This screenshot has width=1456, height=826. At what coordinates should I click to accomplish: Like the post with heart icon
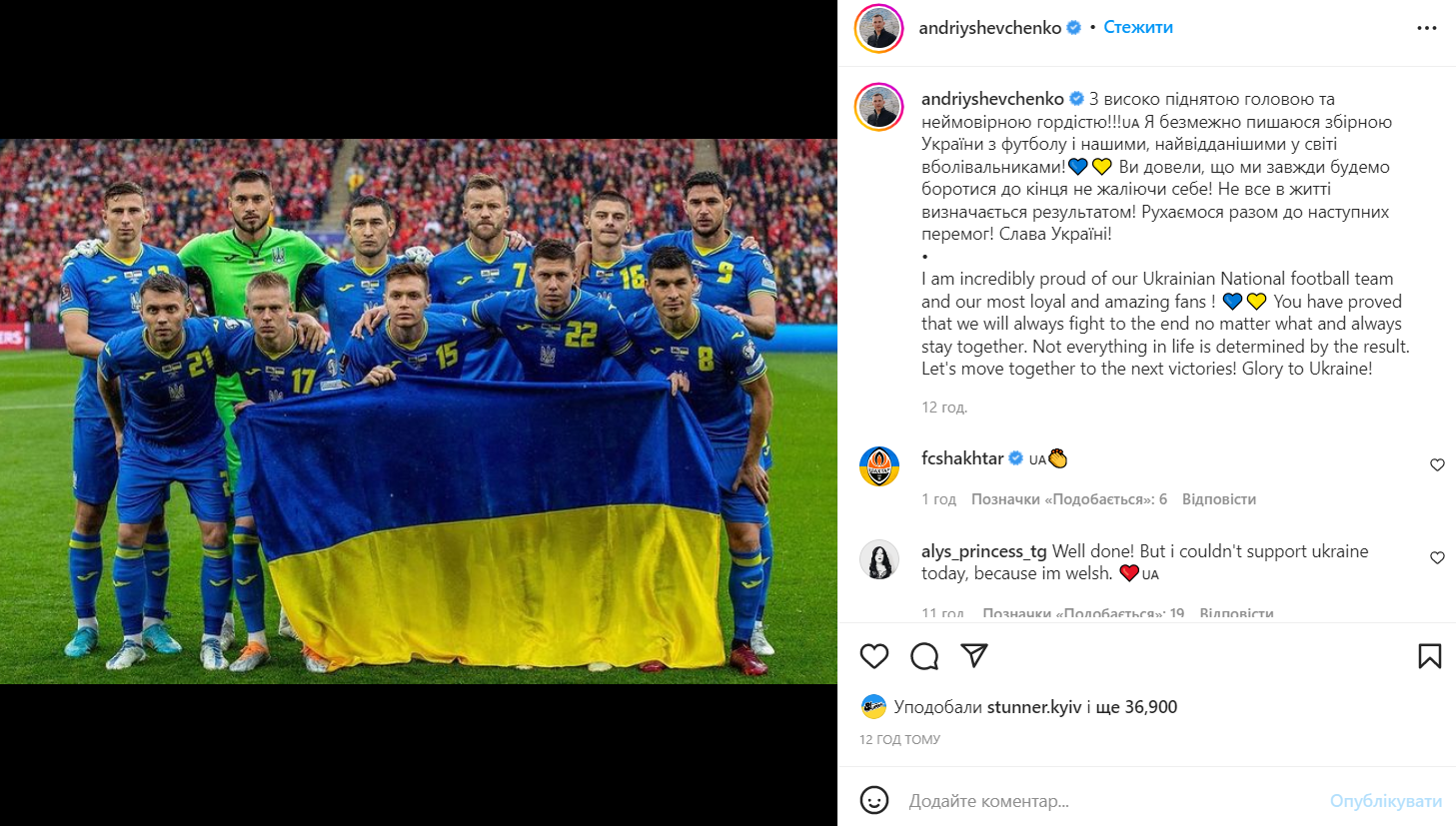(x=874, y=656)
